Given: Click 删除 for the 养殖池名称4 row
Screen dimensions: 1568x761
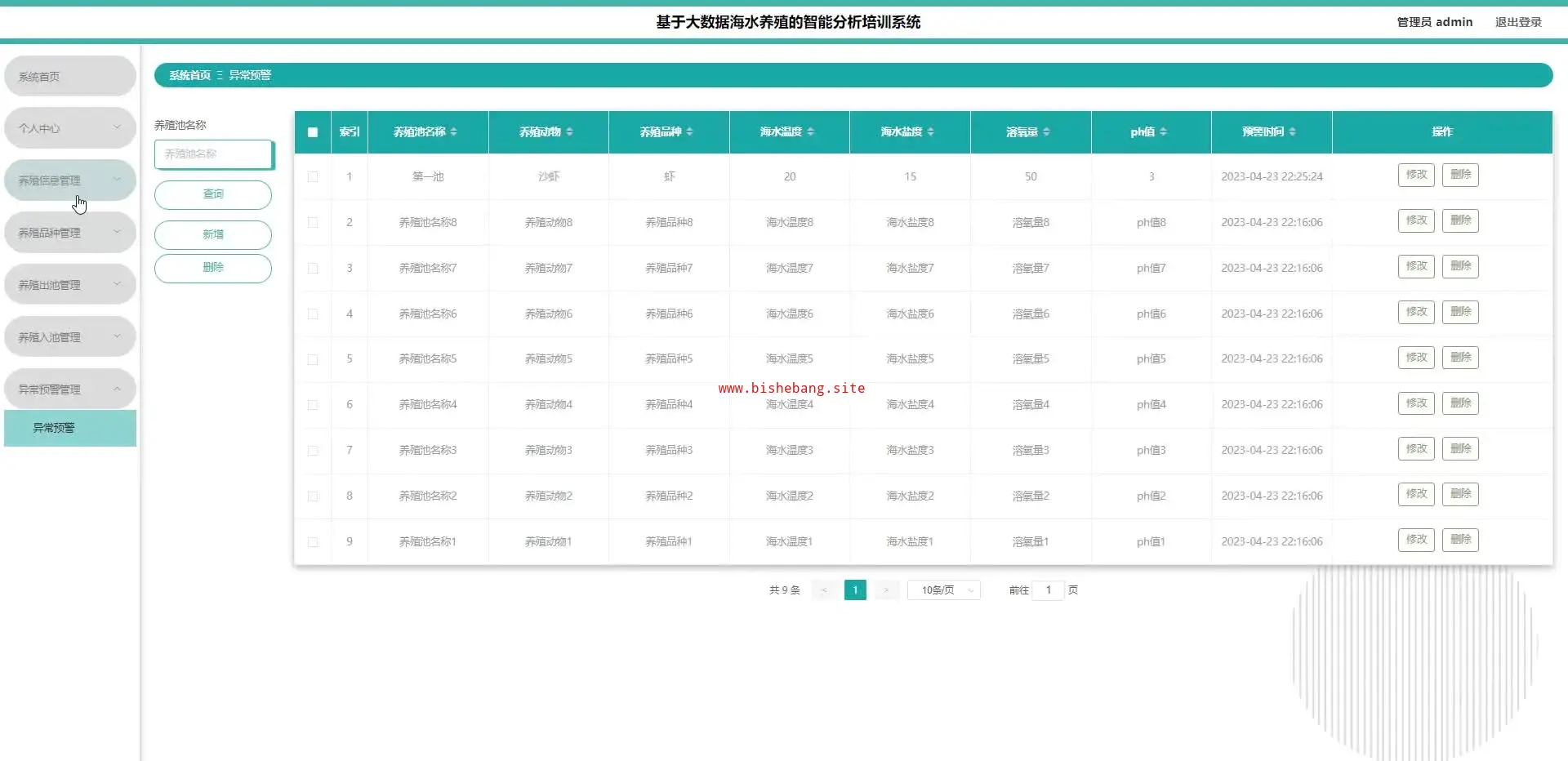Looking at the screenshot, I should click(x=1460, y=403).
